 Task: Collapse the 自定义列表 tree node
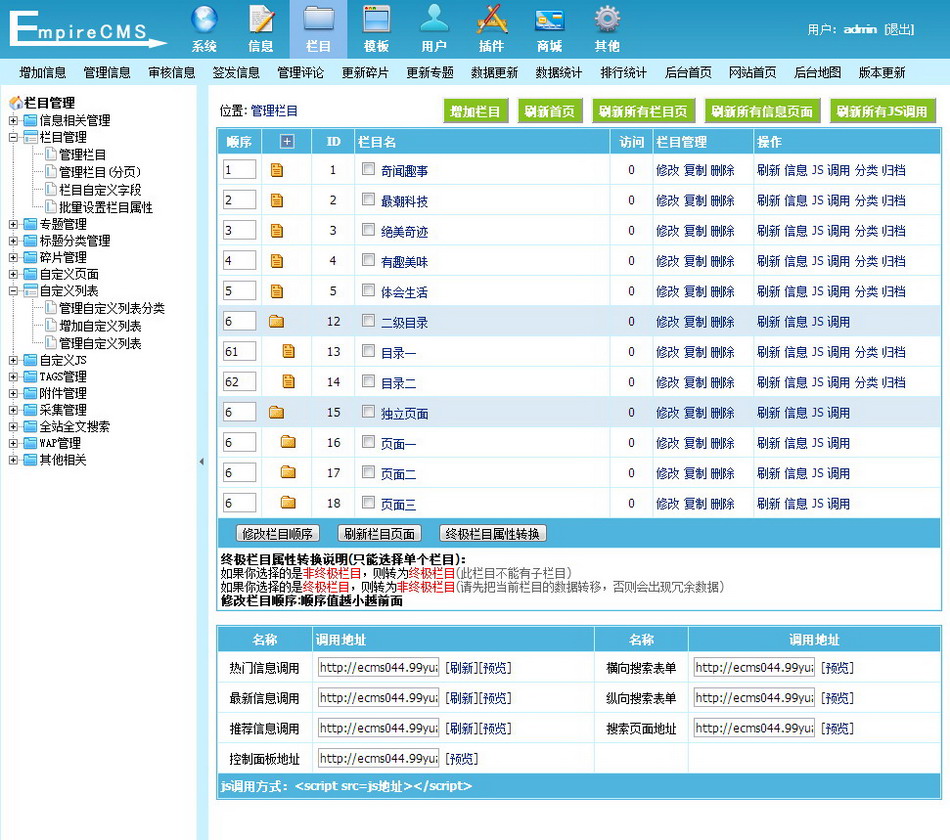point(13,291)
